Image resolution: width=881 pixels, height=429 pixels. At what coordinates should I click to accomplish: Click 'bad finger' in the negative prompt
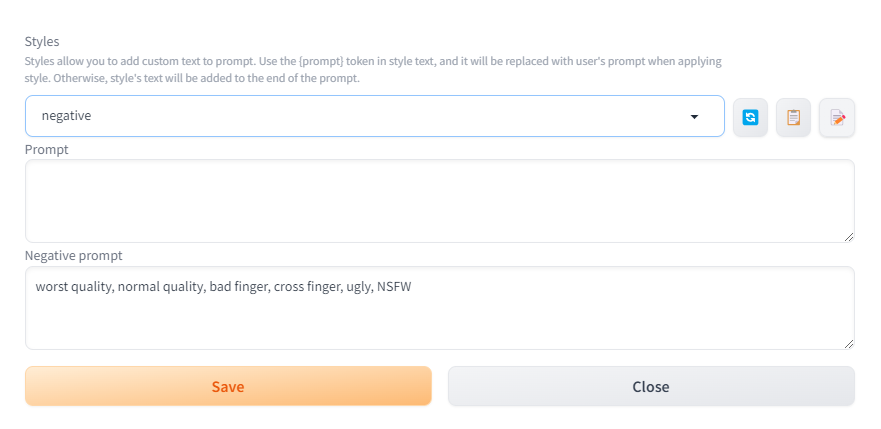click(238, 287)
